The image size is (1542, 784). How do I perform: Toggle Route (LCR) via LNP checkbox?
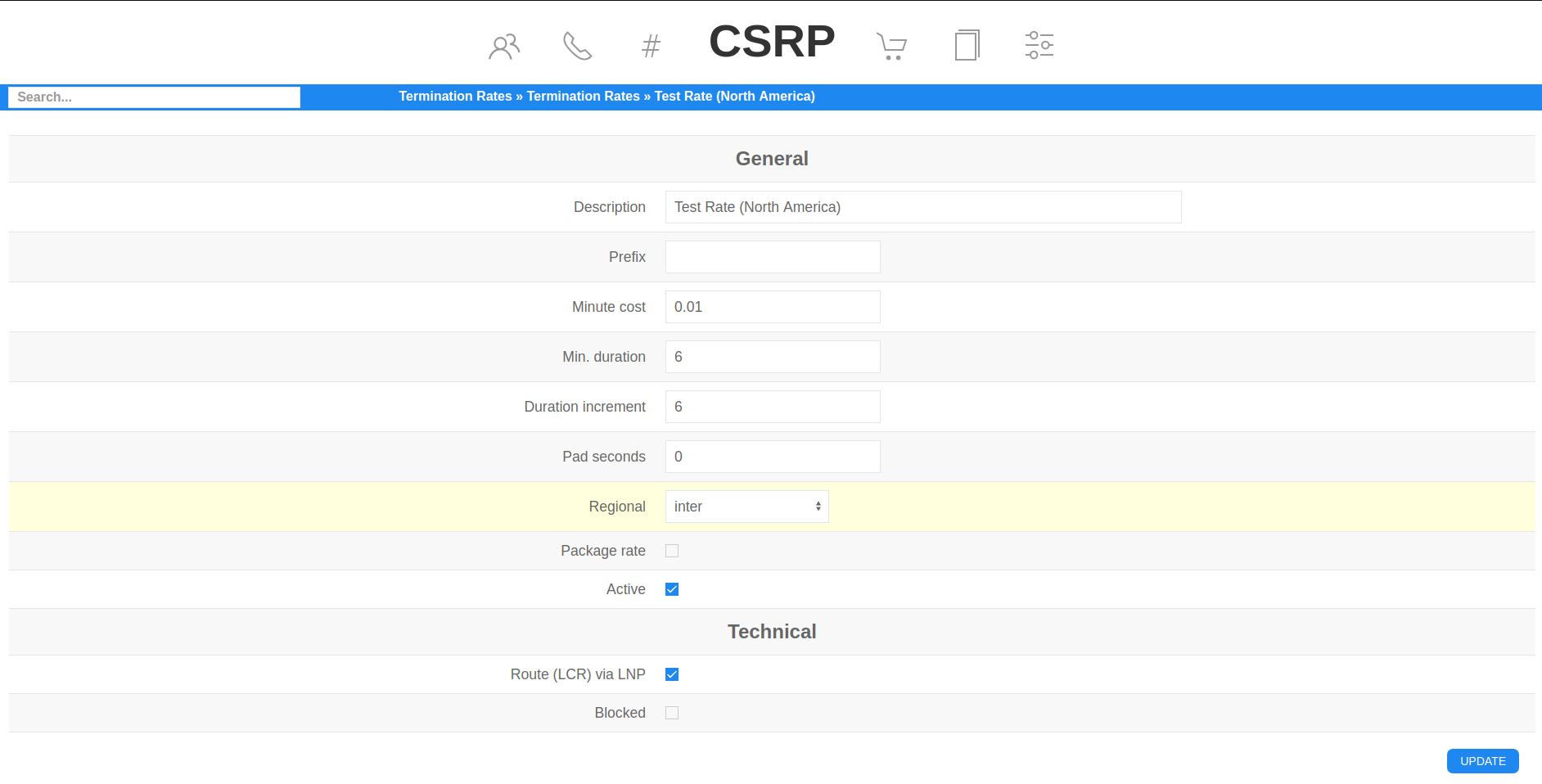click(672, 674)
